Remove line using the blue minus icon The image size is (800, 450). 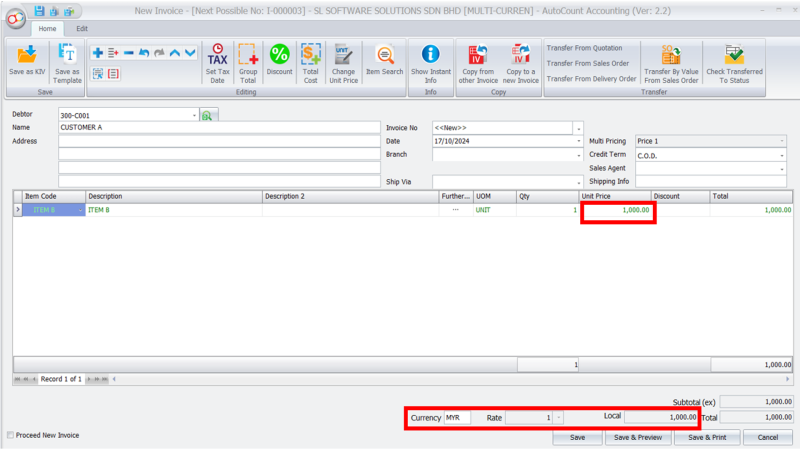click(129, 53)
